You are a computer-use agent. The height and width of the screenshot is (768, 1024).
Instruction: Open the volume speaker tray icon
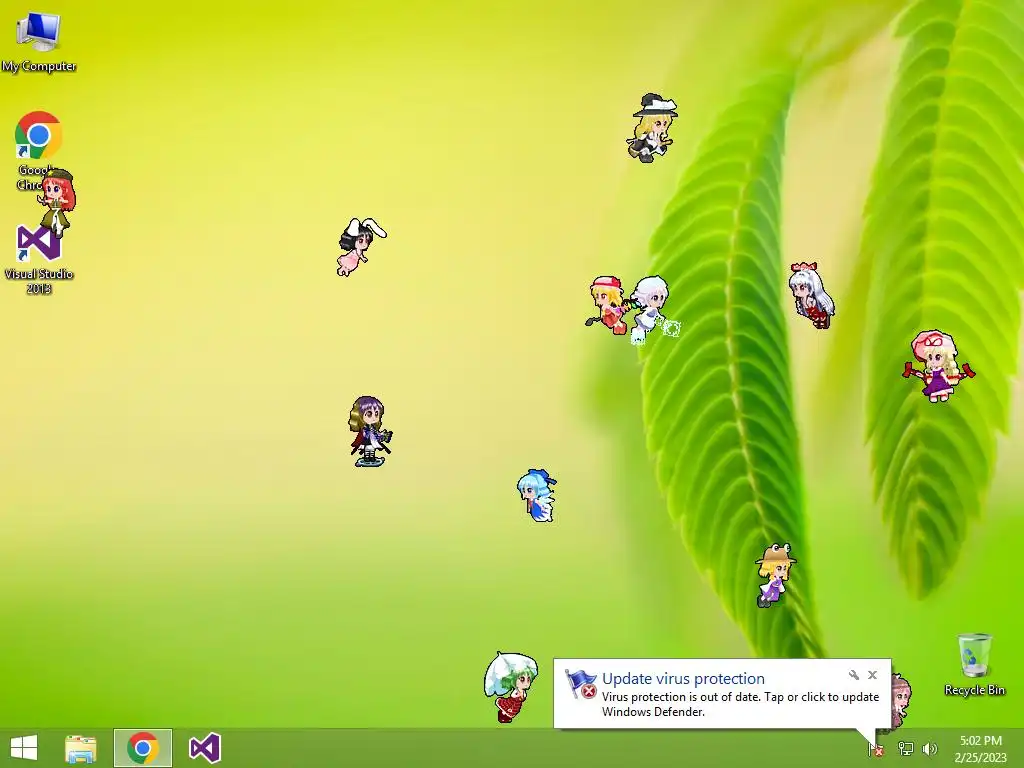[930, 748]
